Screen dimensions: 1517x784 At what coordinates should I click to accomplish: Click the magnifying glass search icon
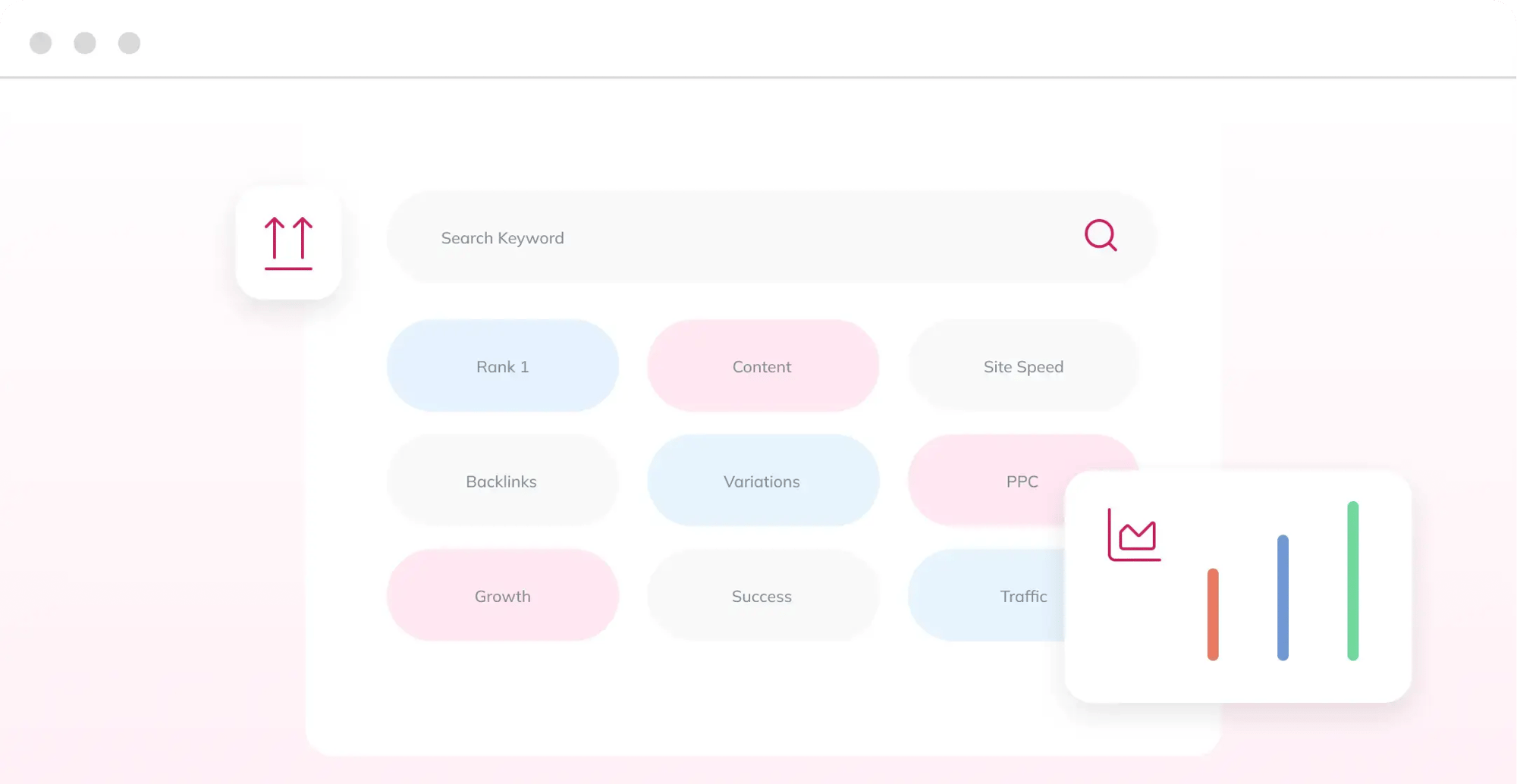(x=1100, y=235)
